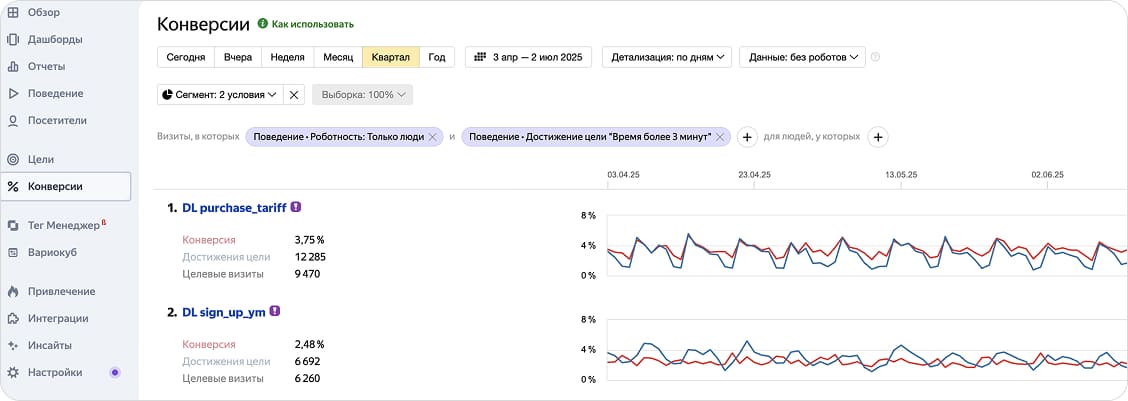Image resolution: width=1128 pixels, height=401 pixels.
Task: Open the DL sign_up_ym goal link
Action: click(x=223, y=312)
